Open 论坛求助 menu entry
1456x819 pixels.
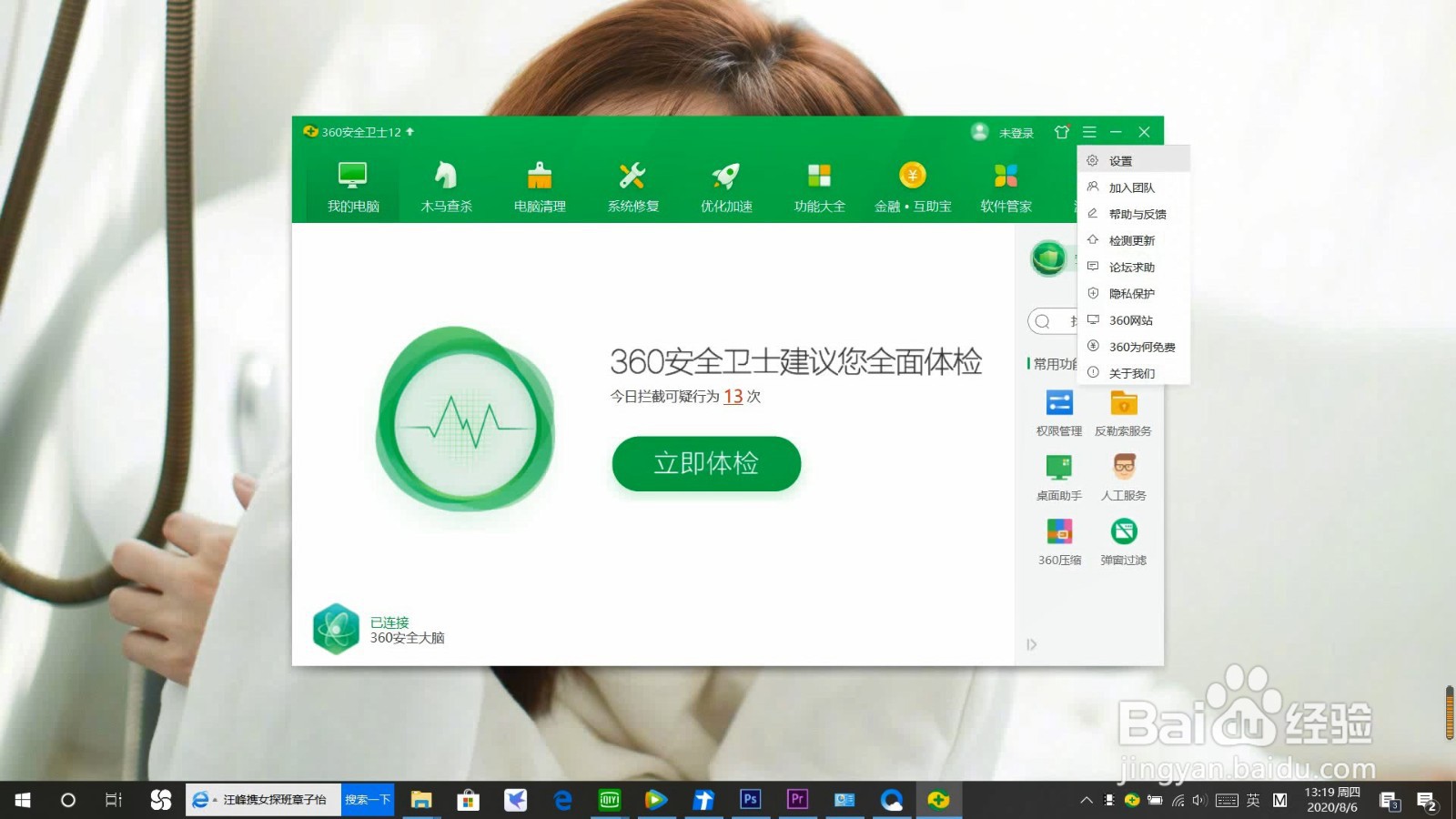(x=1134, y=267)
